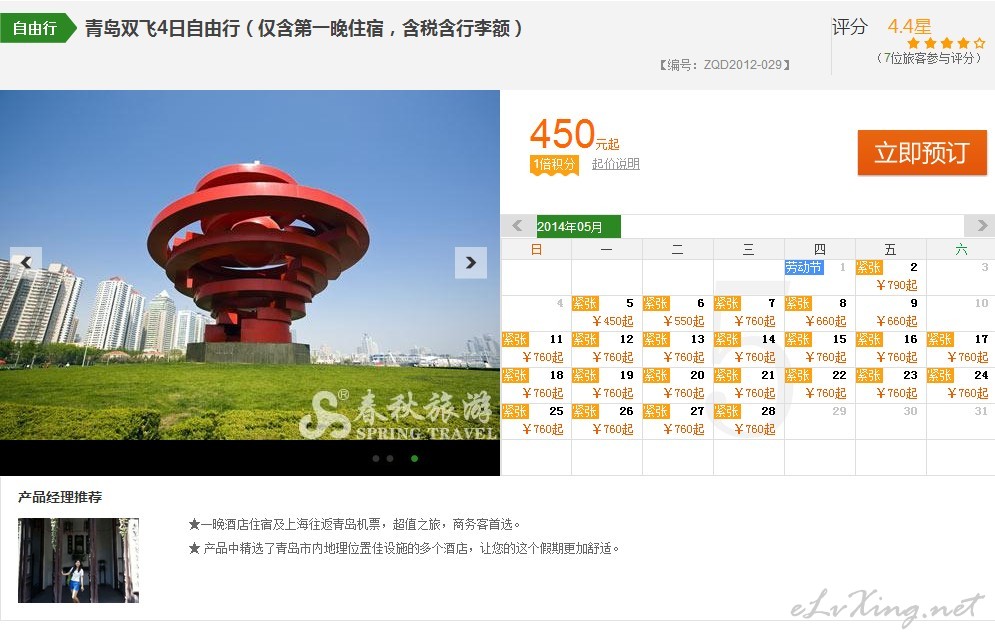
Task: Show the previous slideshow photo
Action: pos(26,262)
